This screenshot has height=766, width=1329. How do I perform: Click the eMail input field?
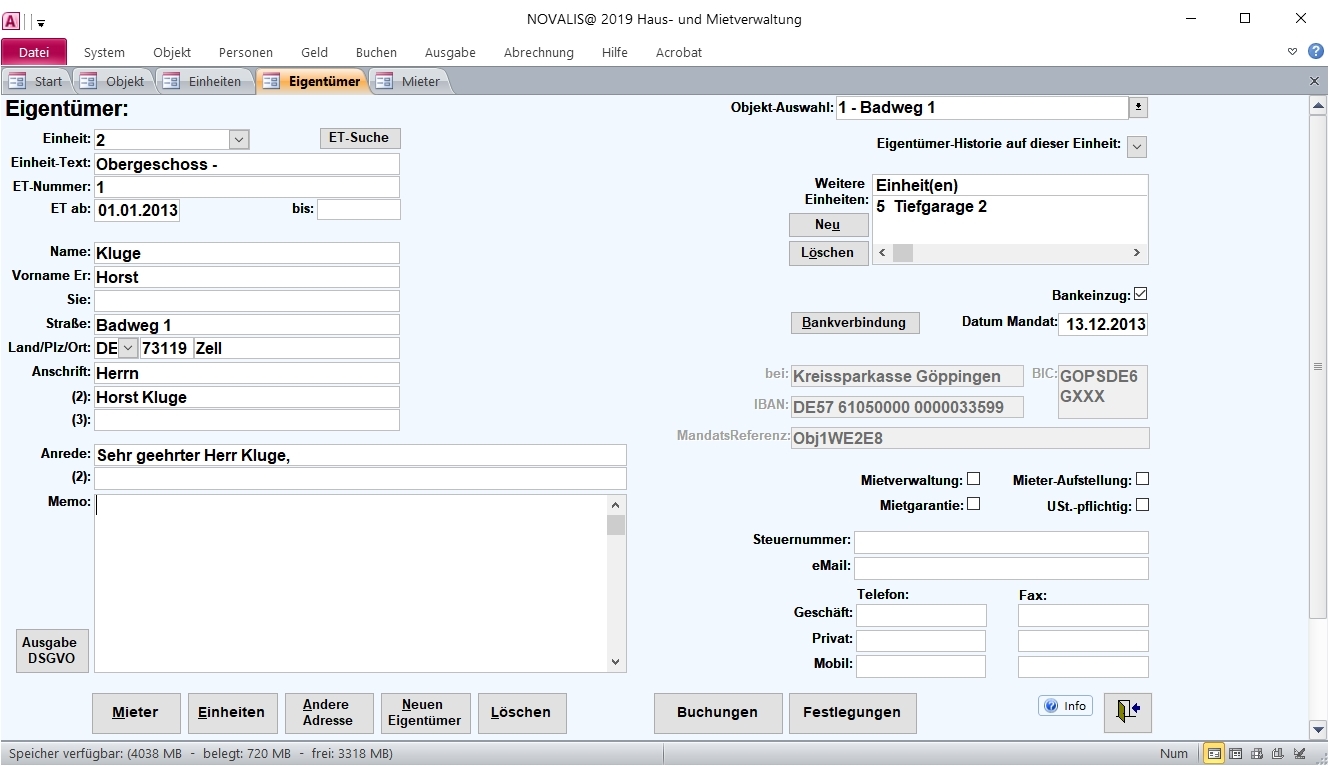tap(1001, 568)
